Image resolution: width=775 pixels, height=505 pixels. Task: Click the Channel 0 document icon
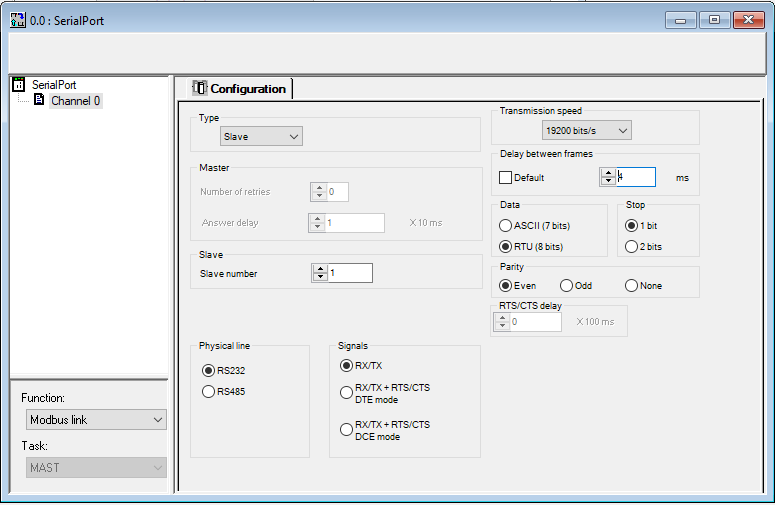pos(39,100)
